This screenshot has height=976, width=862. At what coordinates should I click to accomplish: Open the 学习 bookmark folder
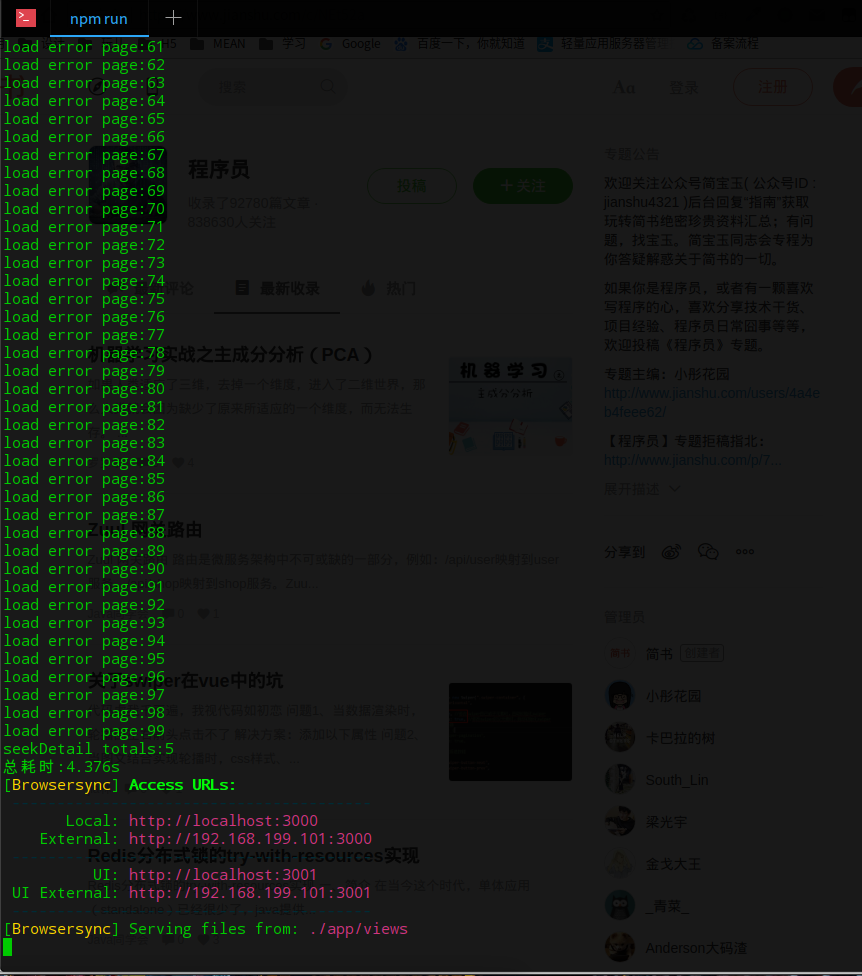coord(283,44)
